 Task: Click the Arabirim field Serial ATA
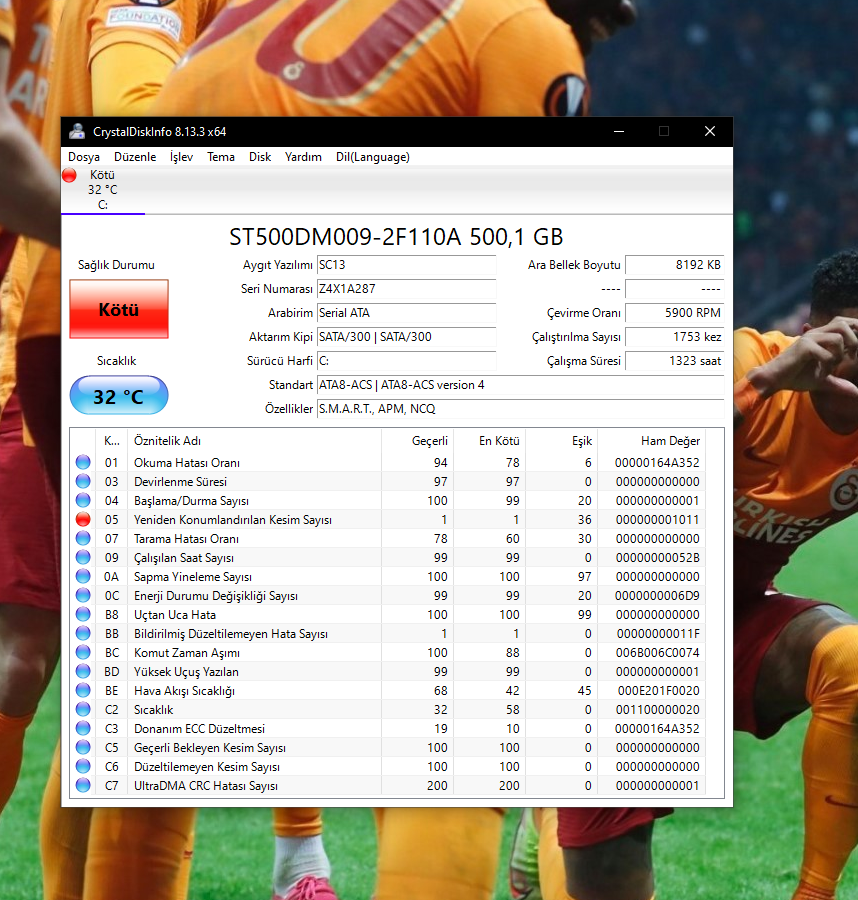(406, 313)
